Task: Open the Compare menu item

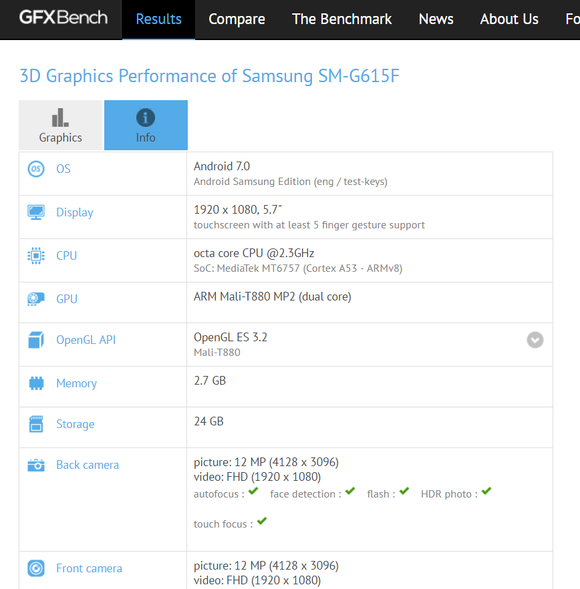Action: 237,19
